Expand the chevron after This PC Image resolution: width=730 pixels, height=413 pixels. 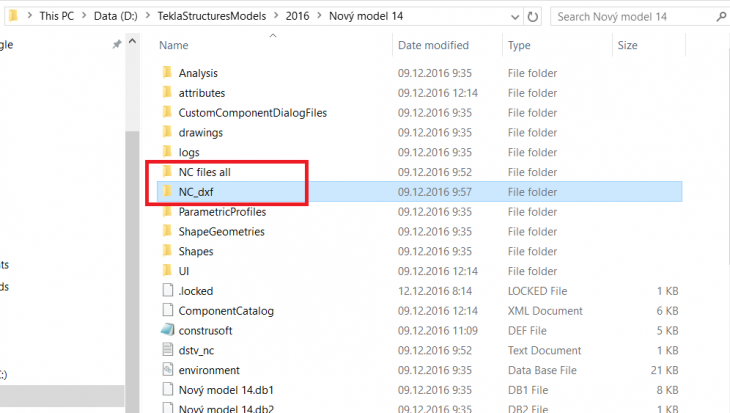tap(84, 16)
